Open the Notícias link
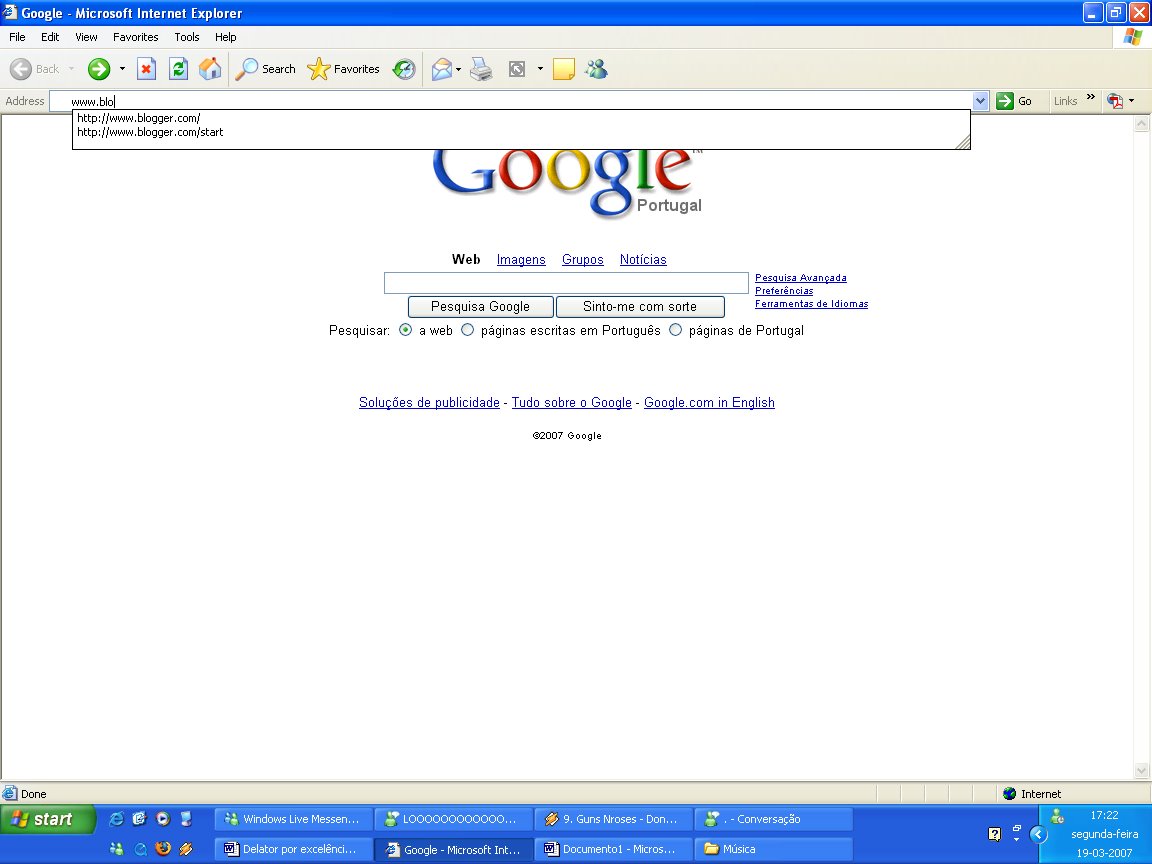 click(643, 259)
